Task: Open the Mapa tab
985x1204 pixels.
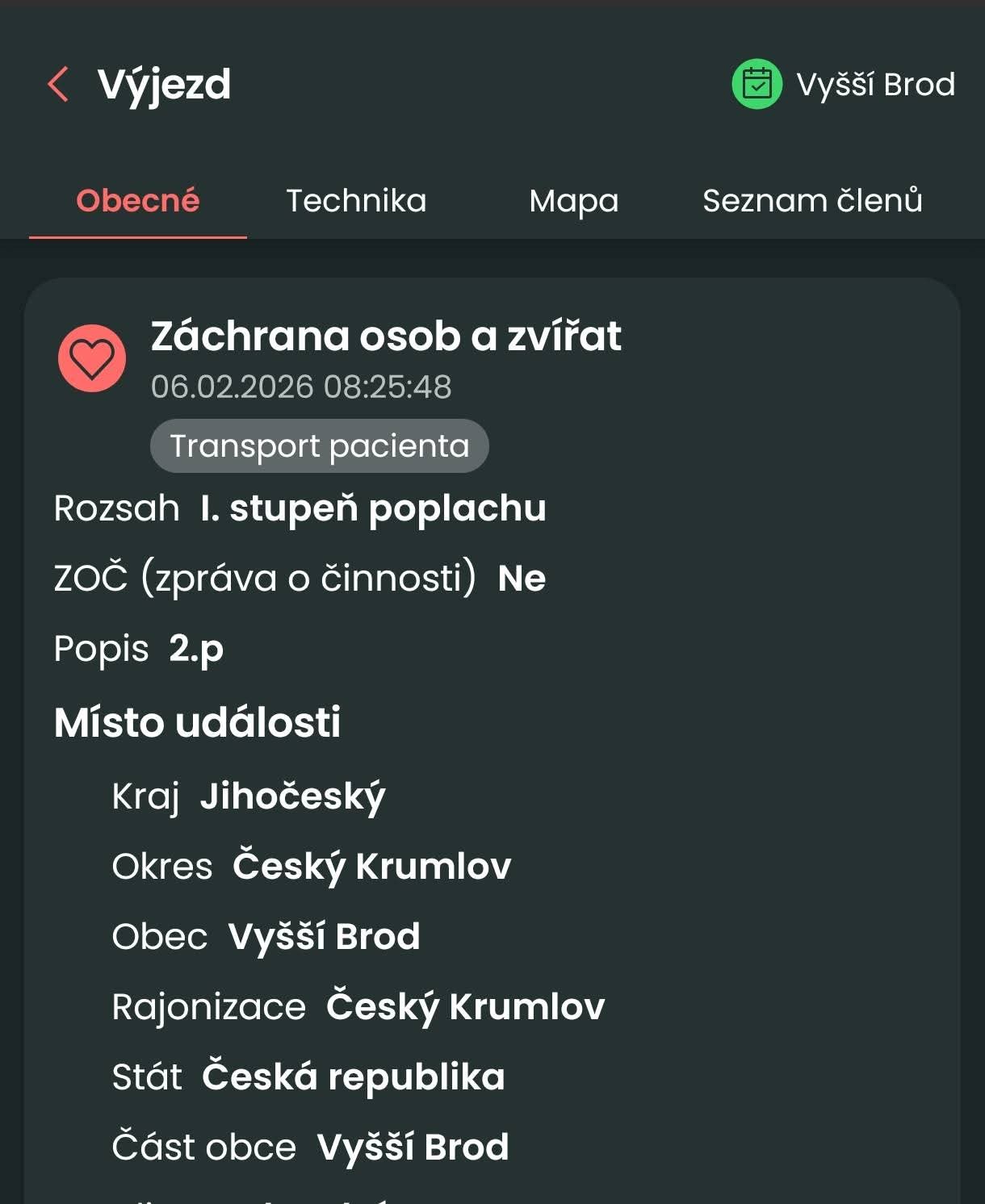Action: coord(573,200)
